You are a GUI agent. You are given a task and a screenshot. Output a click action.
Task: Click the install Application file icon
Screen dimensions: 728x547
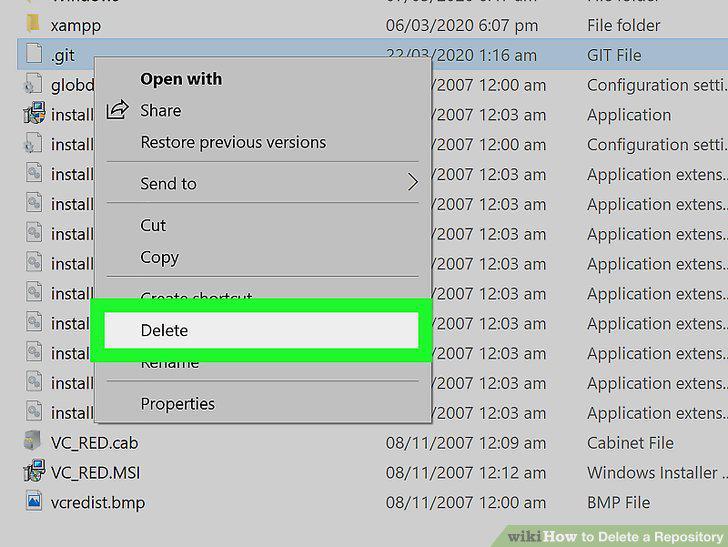point(34,113)
